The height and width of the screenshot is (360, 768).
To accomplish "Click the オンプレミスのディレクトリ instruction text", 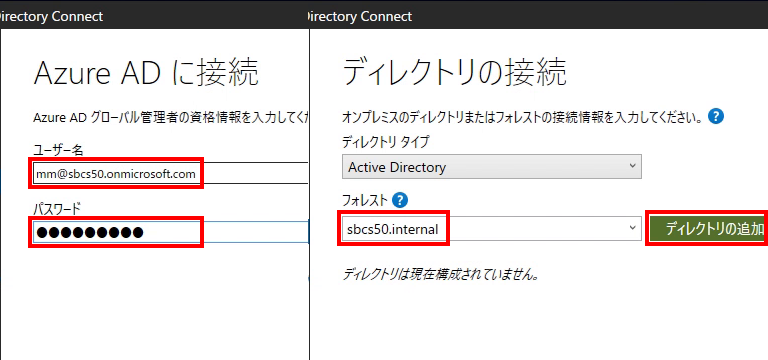I will 524,118.
